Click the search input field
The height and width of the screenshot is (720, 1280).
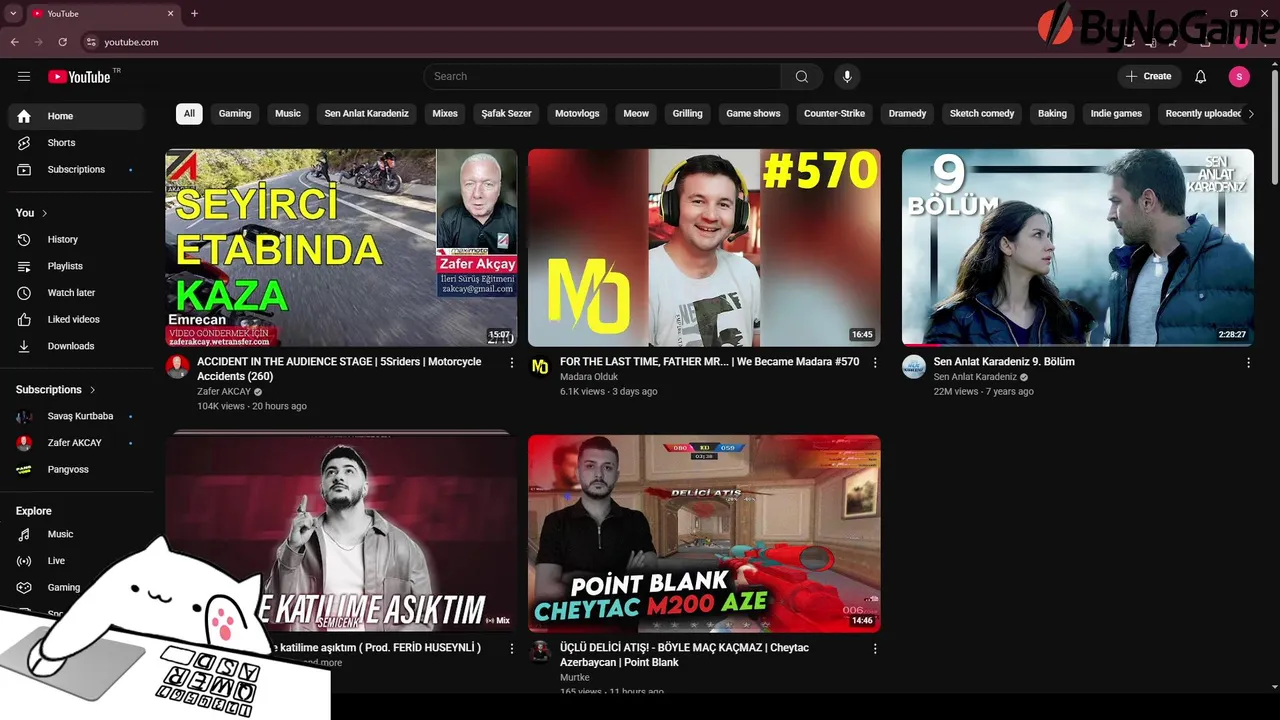[602, 76]
